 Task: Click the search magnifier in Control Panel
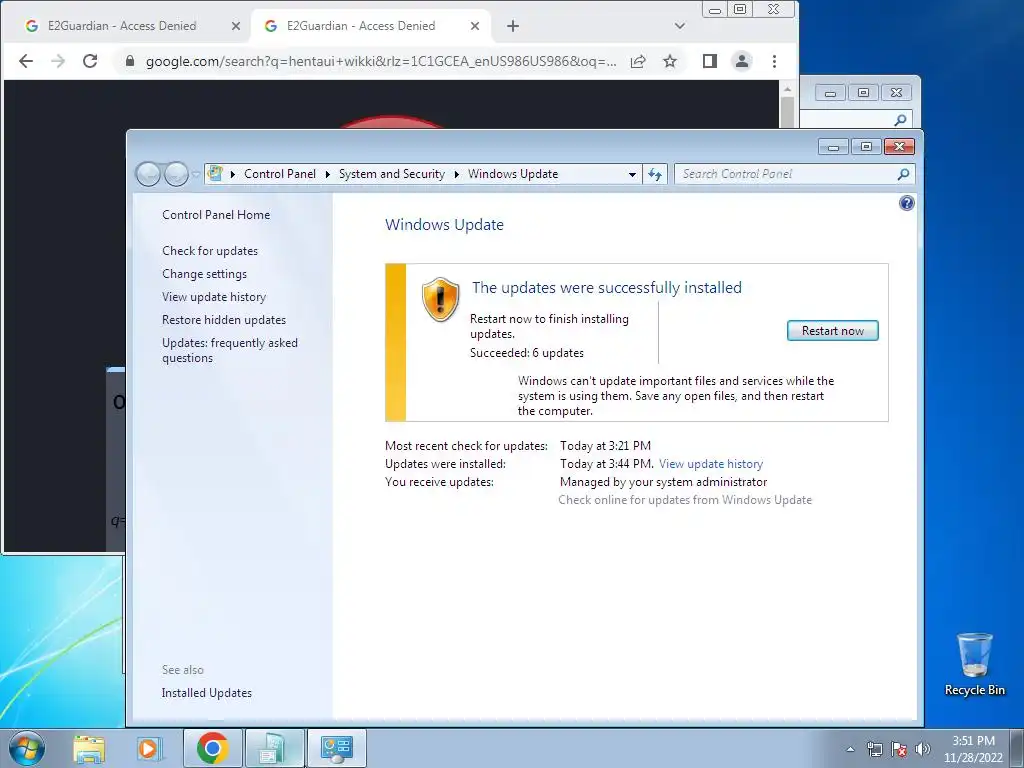[x=903, y=174]
